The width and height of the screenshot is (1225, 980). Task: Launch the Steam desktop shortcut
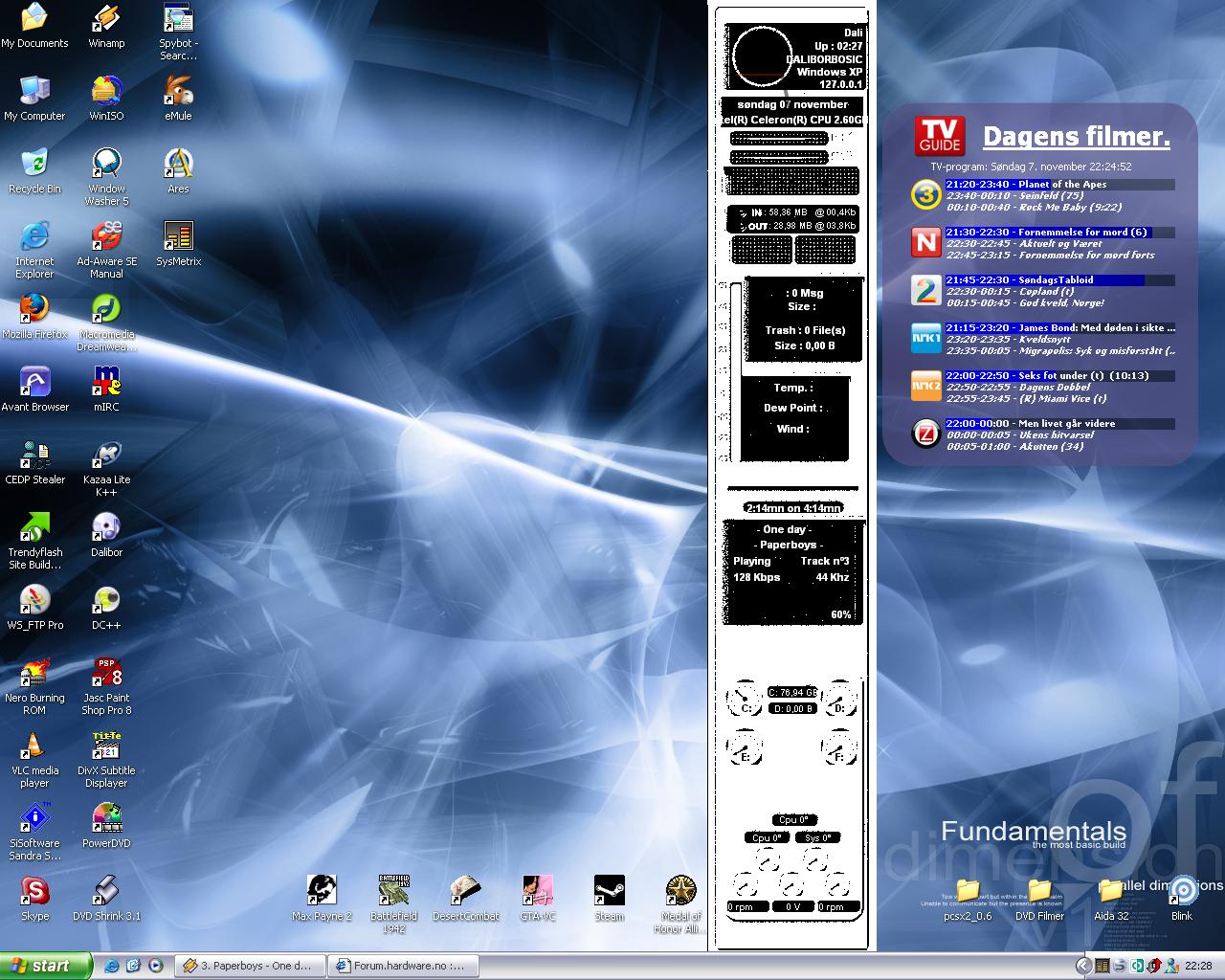pyautogui.click(x=609, y=900)
